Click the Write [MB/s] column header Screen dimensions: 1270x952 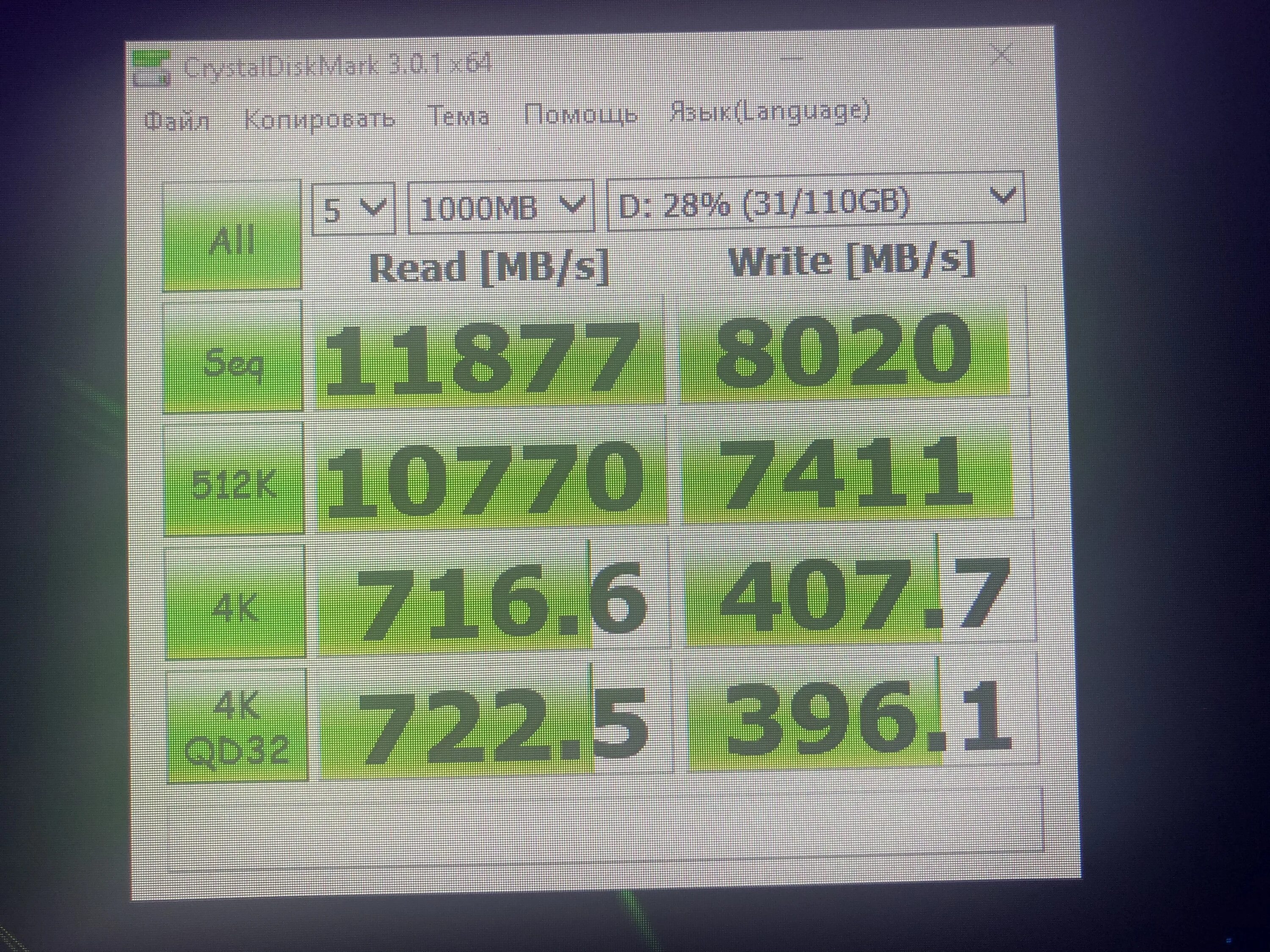click(x=852, y=260)
